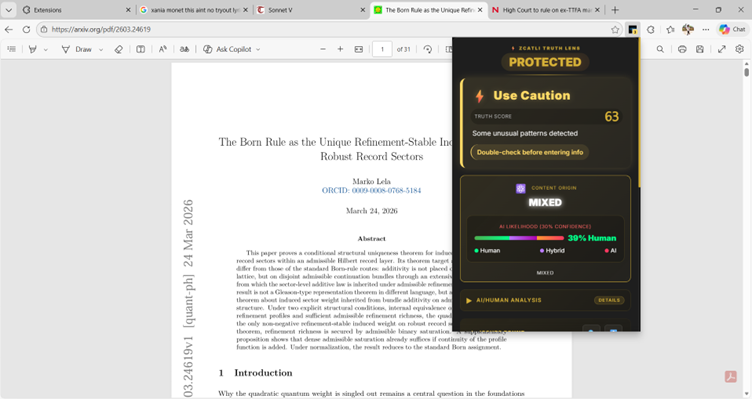Open a new browser tab
This screenshot has height=399, width=752.
coord(615,10)
